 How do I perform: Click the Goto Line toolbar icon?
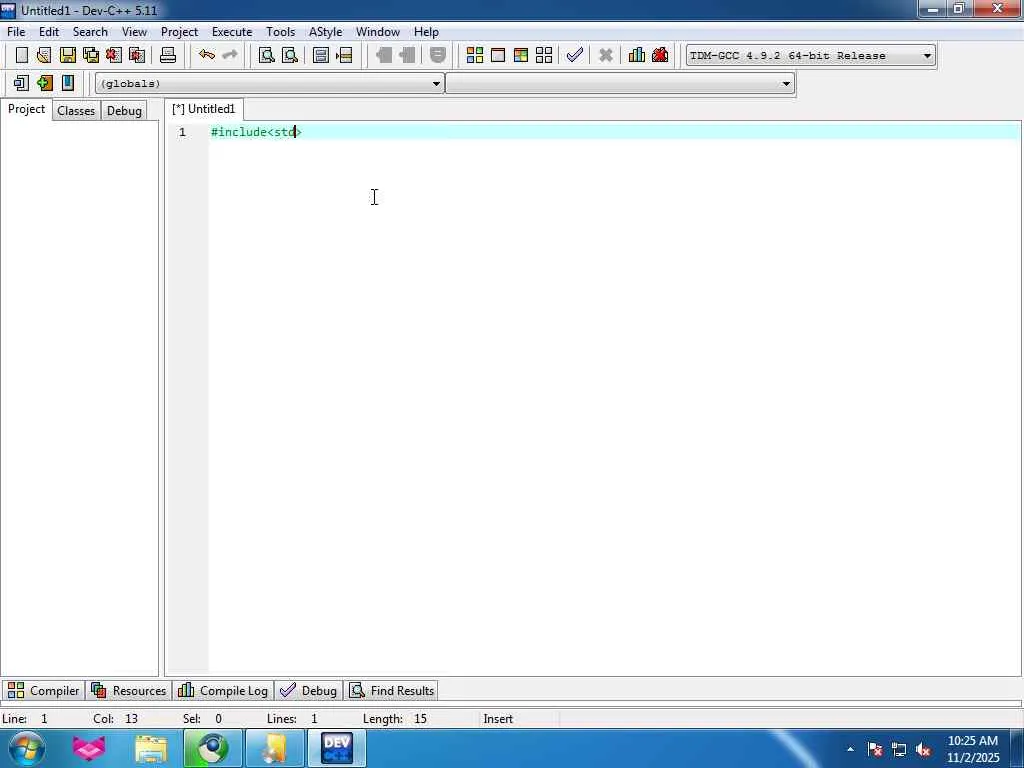pyautogui.click(x=344, y=56)
